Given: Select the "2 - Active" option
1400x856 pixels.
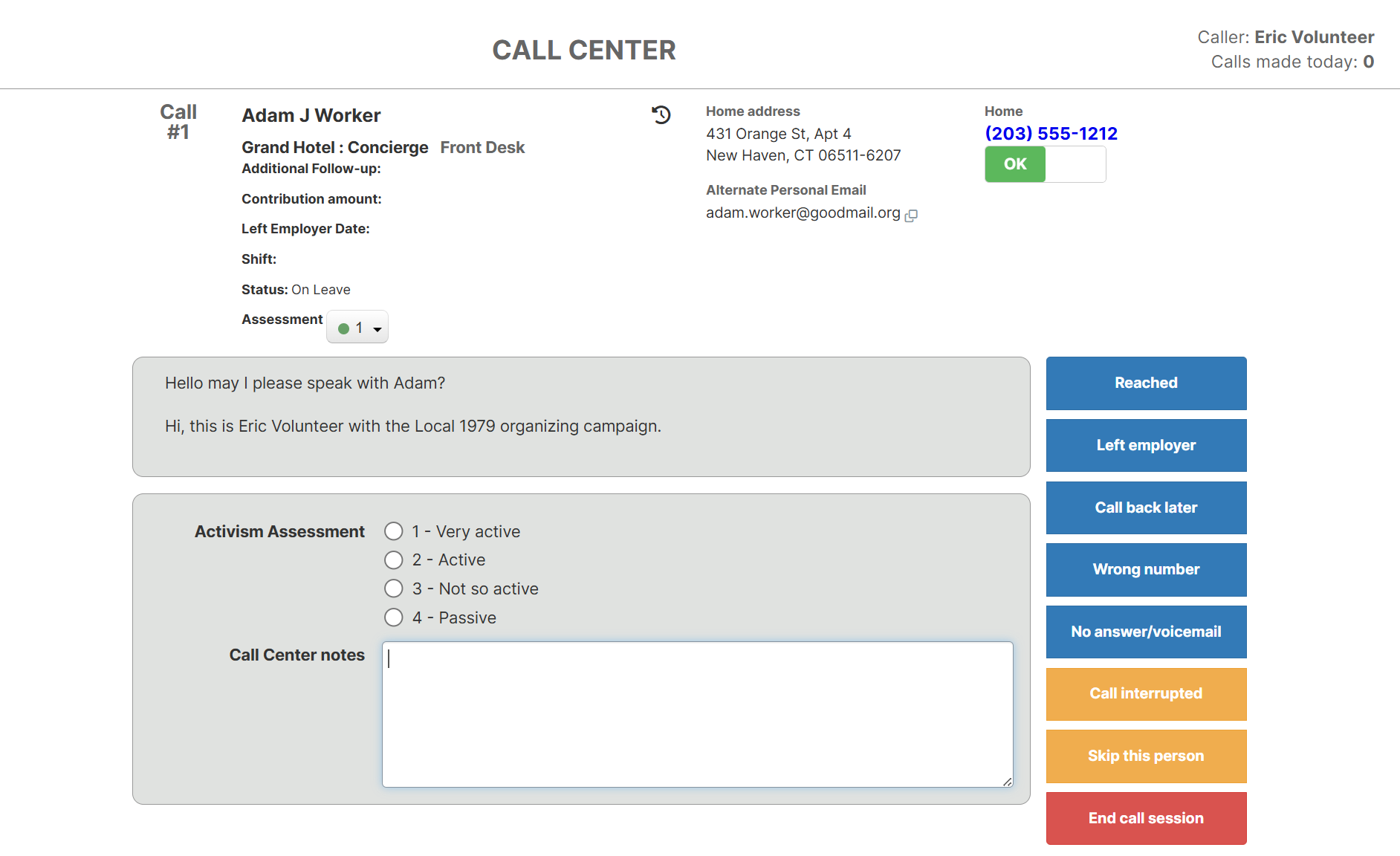Looking at the screenshot, I should click(x=394, y=560).
